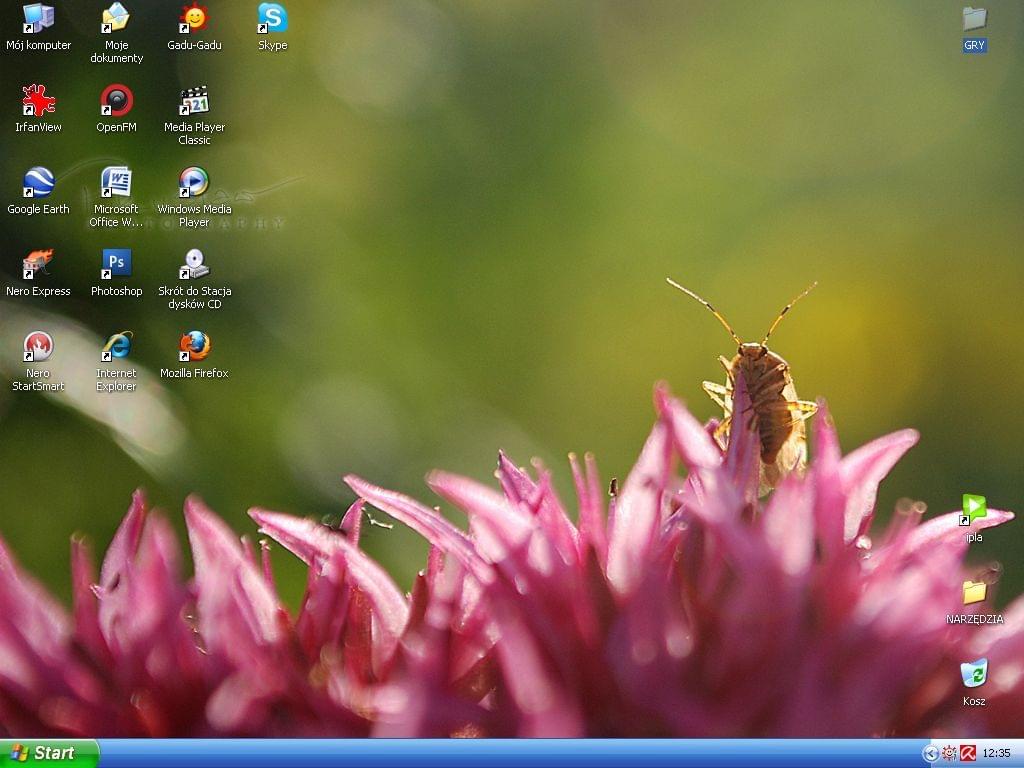Select the OpenFM shortcut icon
The width and height of the screenshot is (1024, 768).
pyautogui.click(x=116, y=100)
